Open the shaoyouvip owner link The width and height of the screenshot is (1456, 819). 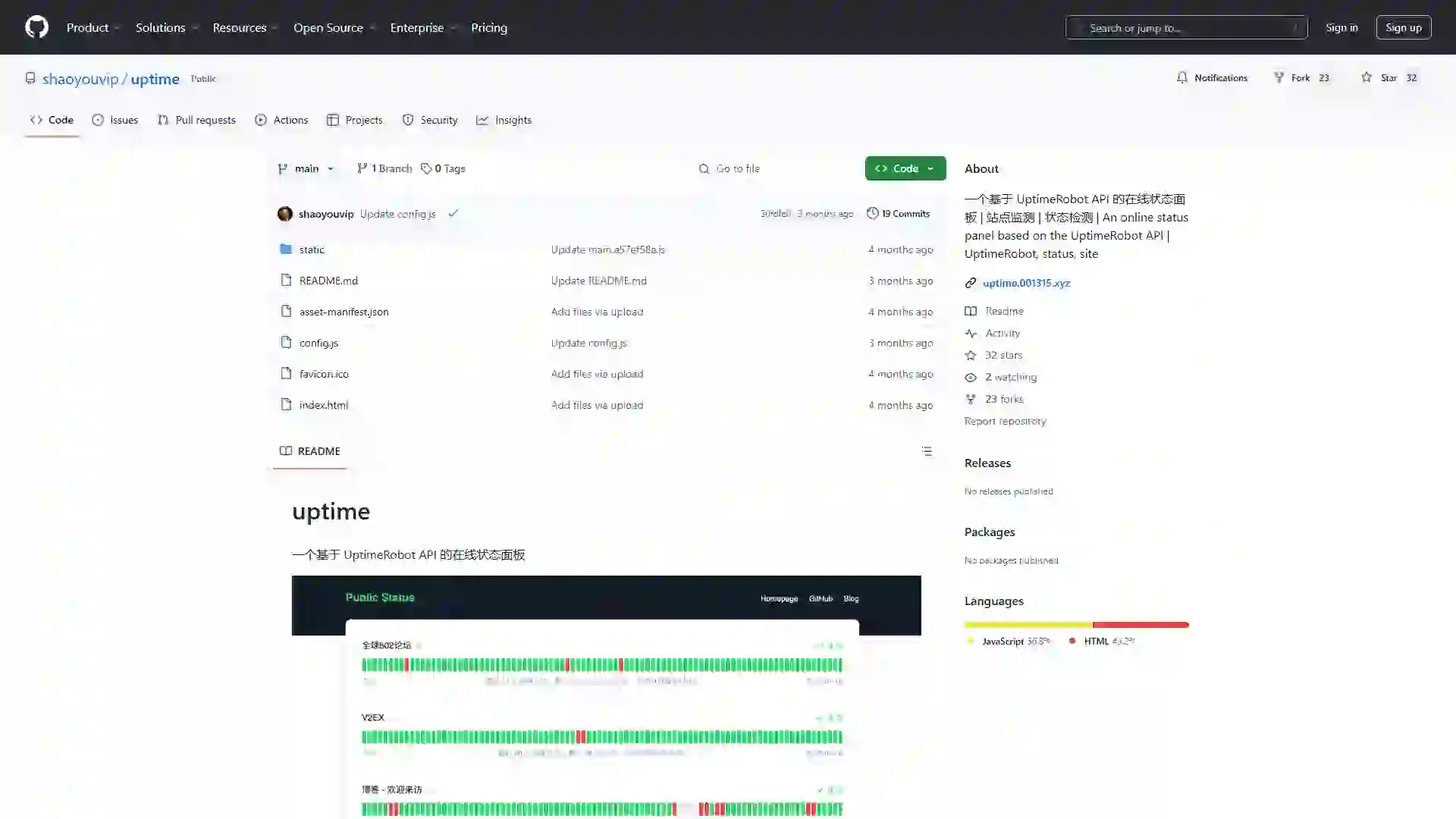(80, 79)
